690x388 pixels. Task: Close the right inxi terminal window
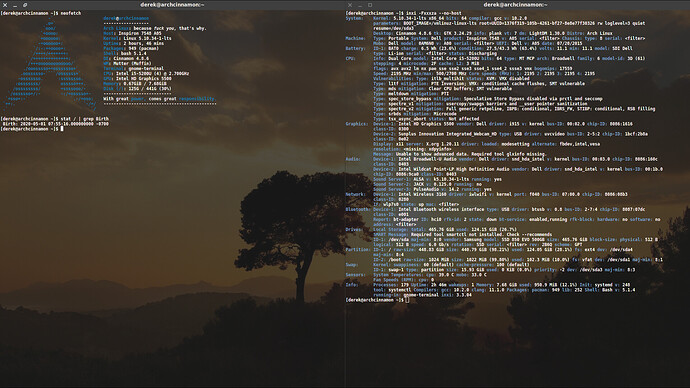[x=350, y=5]
